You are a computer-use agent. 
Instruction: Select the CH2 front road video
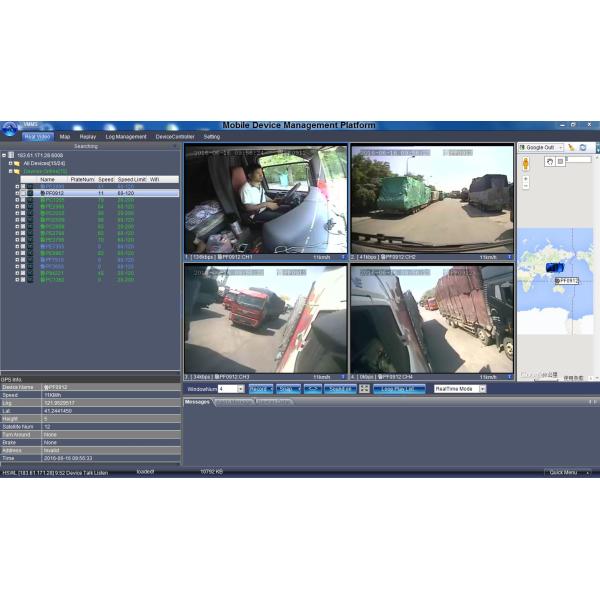coord(432,198)
